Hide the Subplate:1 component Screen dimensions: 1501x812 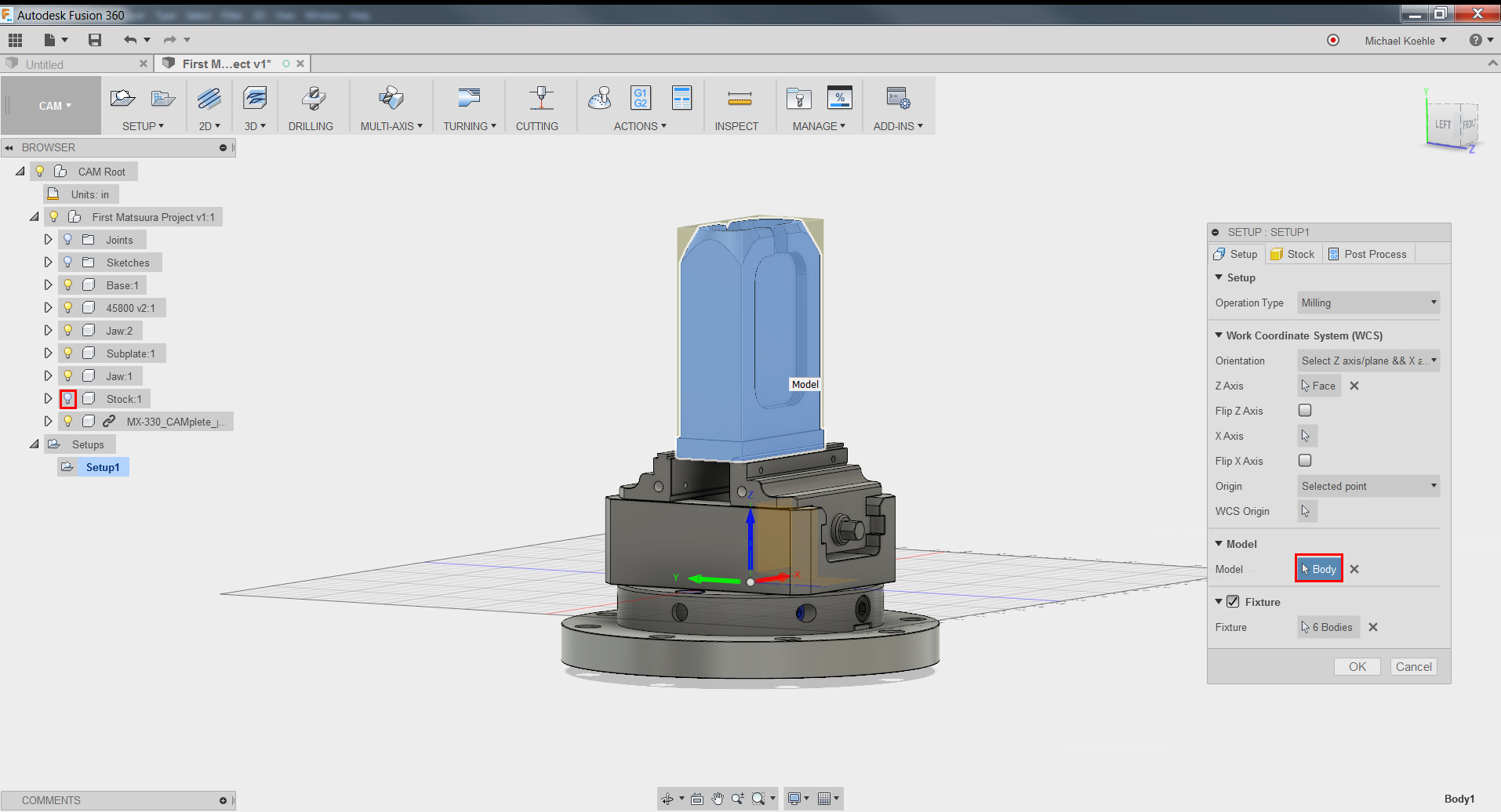(68, 353)
